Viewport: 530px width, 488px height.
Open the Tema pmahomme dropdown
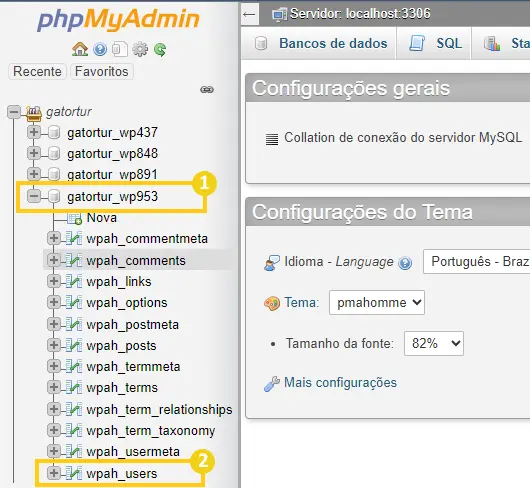pyautogui.click(x=377, y=302)
